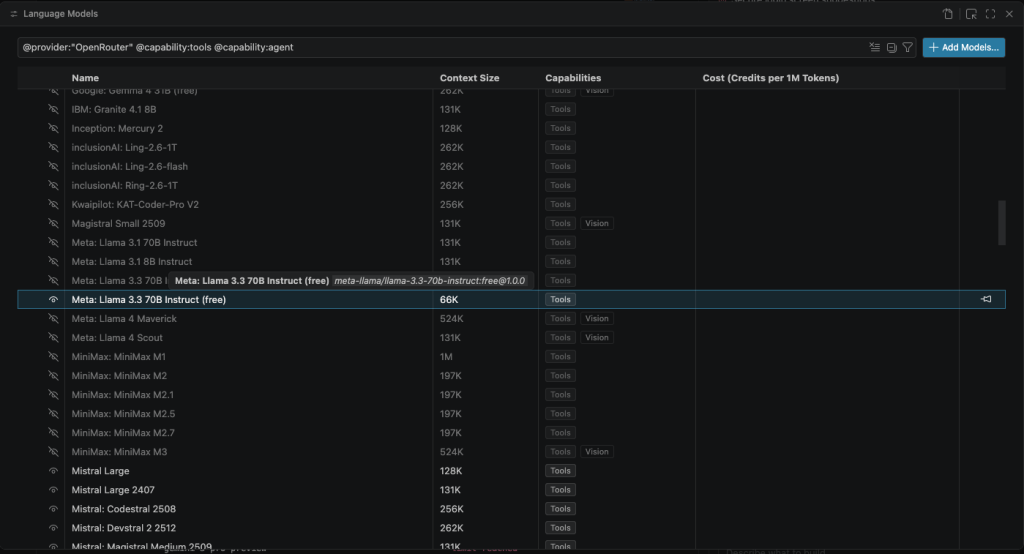Hide Mistral: Codestral 2508 model
The image size is (1024, 554).
click(54, 508)
